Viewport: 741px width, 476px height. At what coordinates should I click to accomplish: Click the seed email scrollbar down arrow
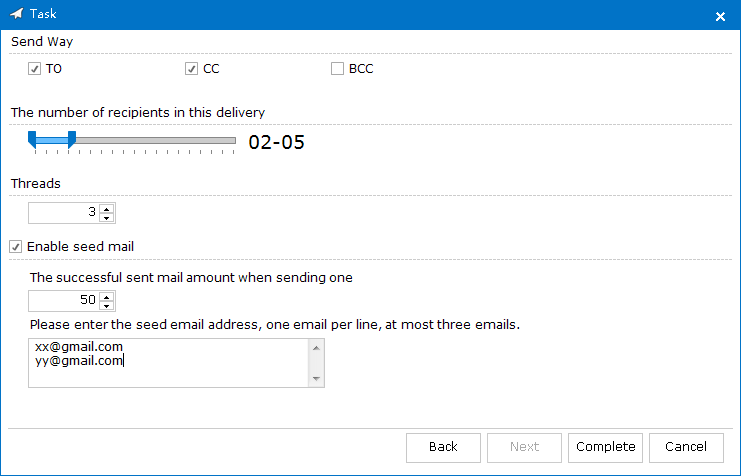pos(317,379)
